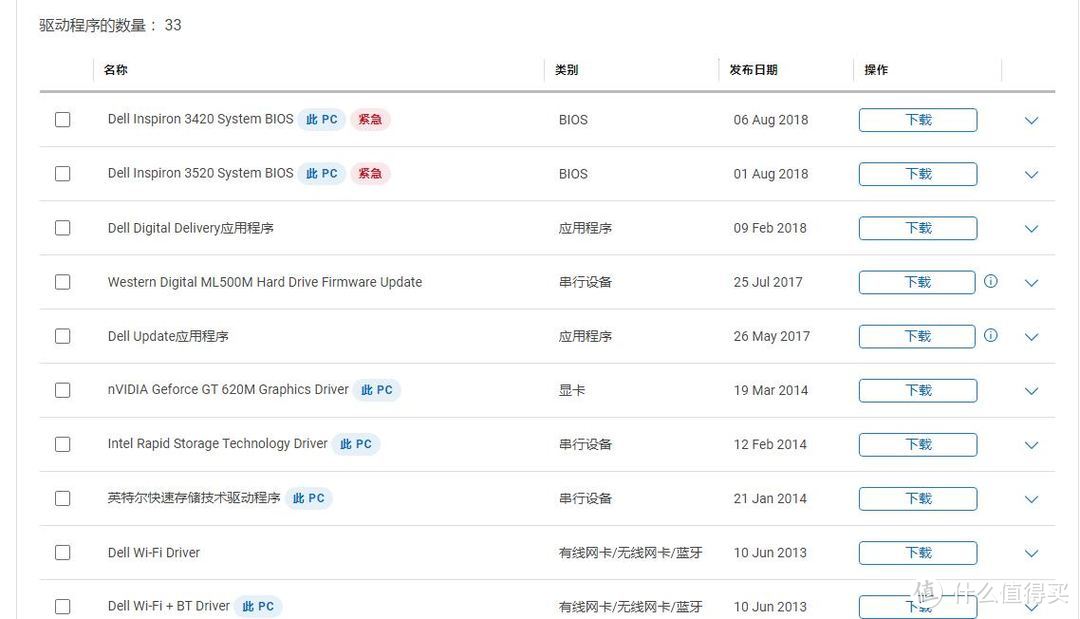
Task: Expand Dell Inspiron 3520 System BIOS details
Action: click(1031, 175)
